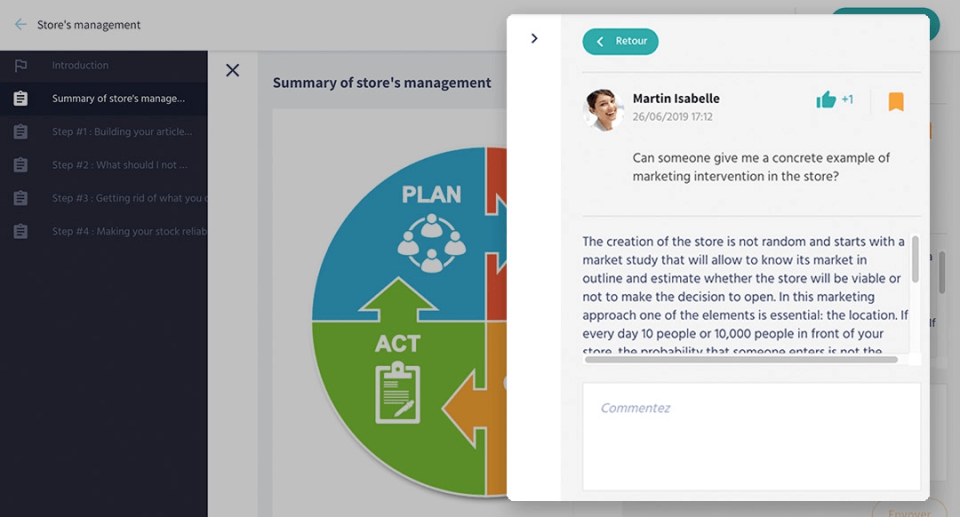Close the lesson sidebar with the X

click(233, 70)
